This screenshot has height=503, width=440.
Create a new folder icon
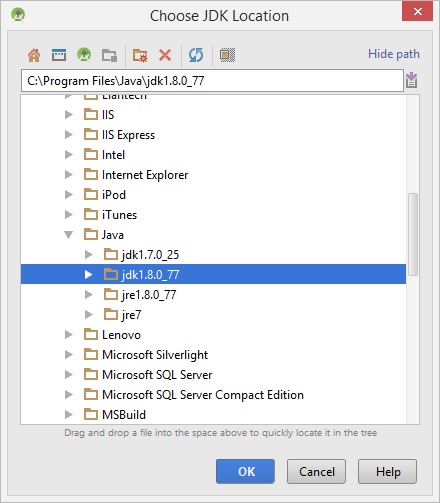(140, 55)
